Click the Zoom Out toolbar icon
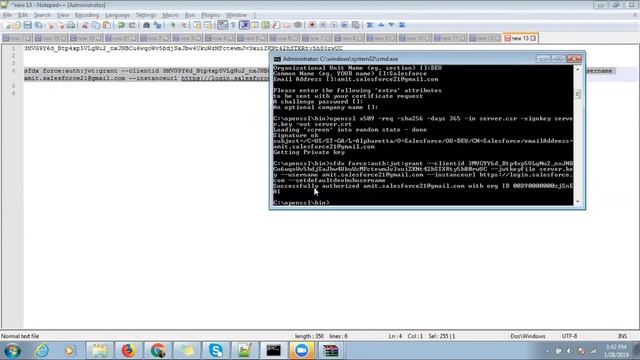 184,25
